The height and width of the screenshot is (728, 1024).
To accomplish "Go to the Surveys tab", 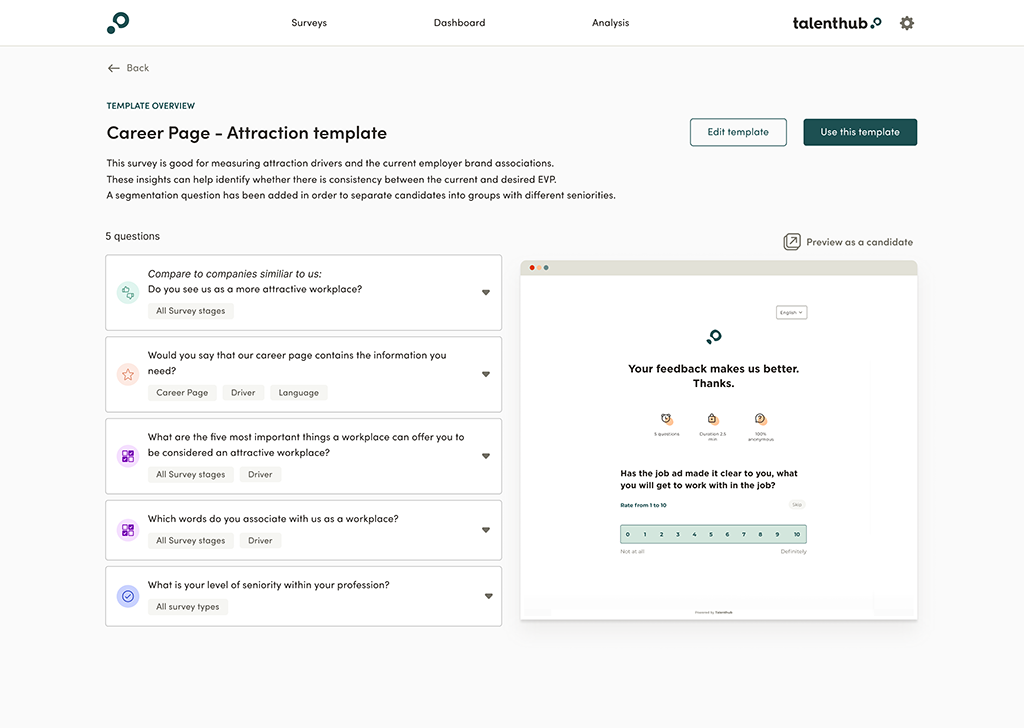I will tap(309, 23).
